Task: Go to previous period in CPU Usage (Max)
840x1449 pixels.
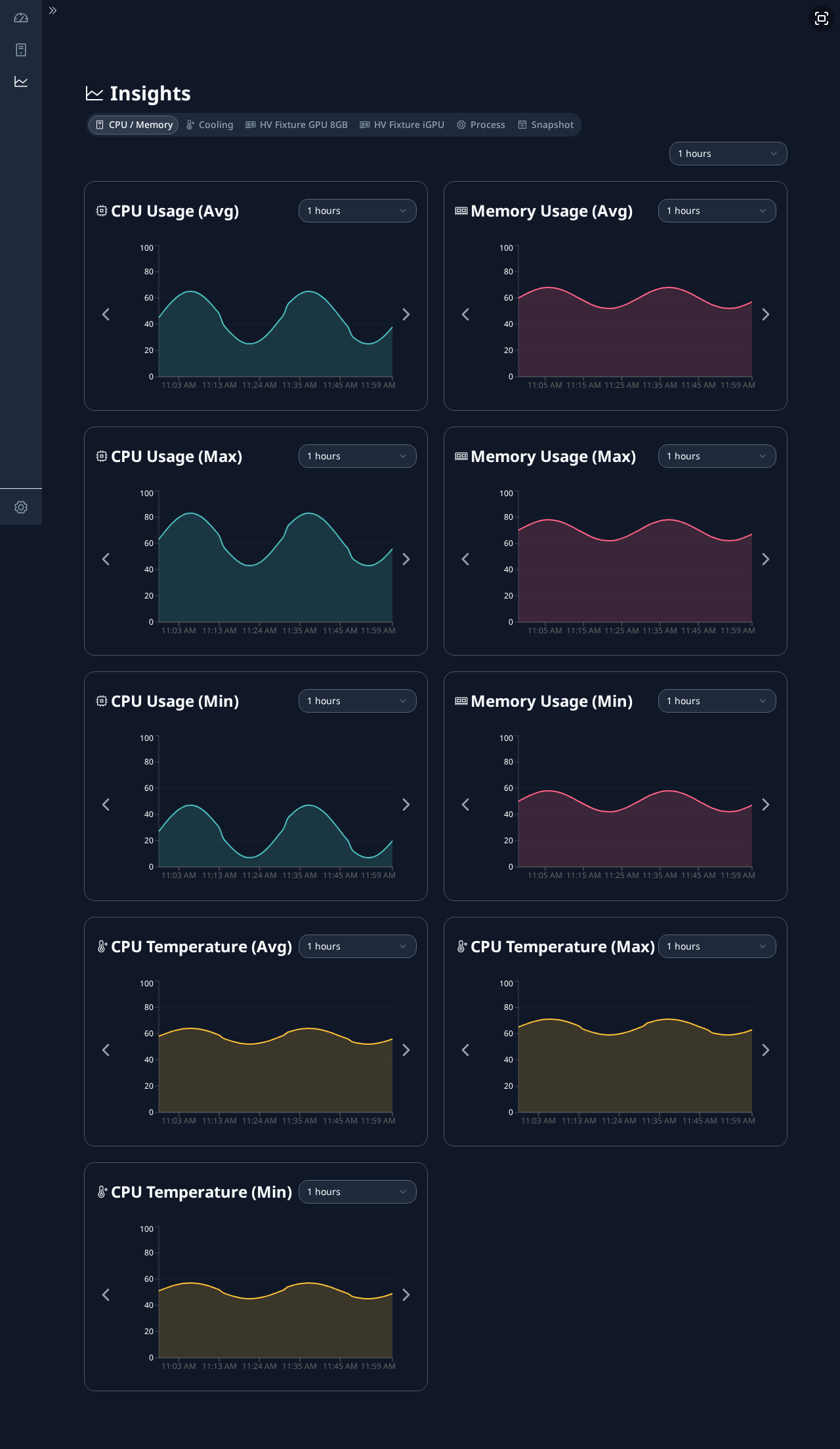Action: (x=106, y=559)
